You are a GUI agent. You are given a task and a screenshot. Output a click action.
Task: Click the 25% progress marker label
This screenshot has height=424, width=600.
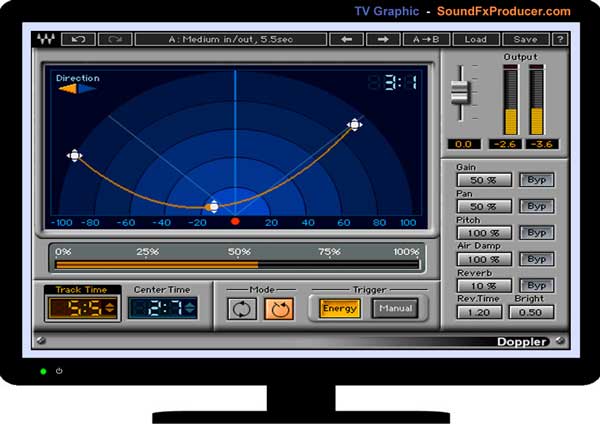(148, 252)
